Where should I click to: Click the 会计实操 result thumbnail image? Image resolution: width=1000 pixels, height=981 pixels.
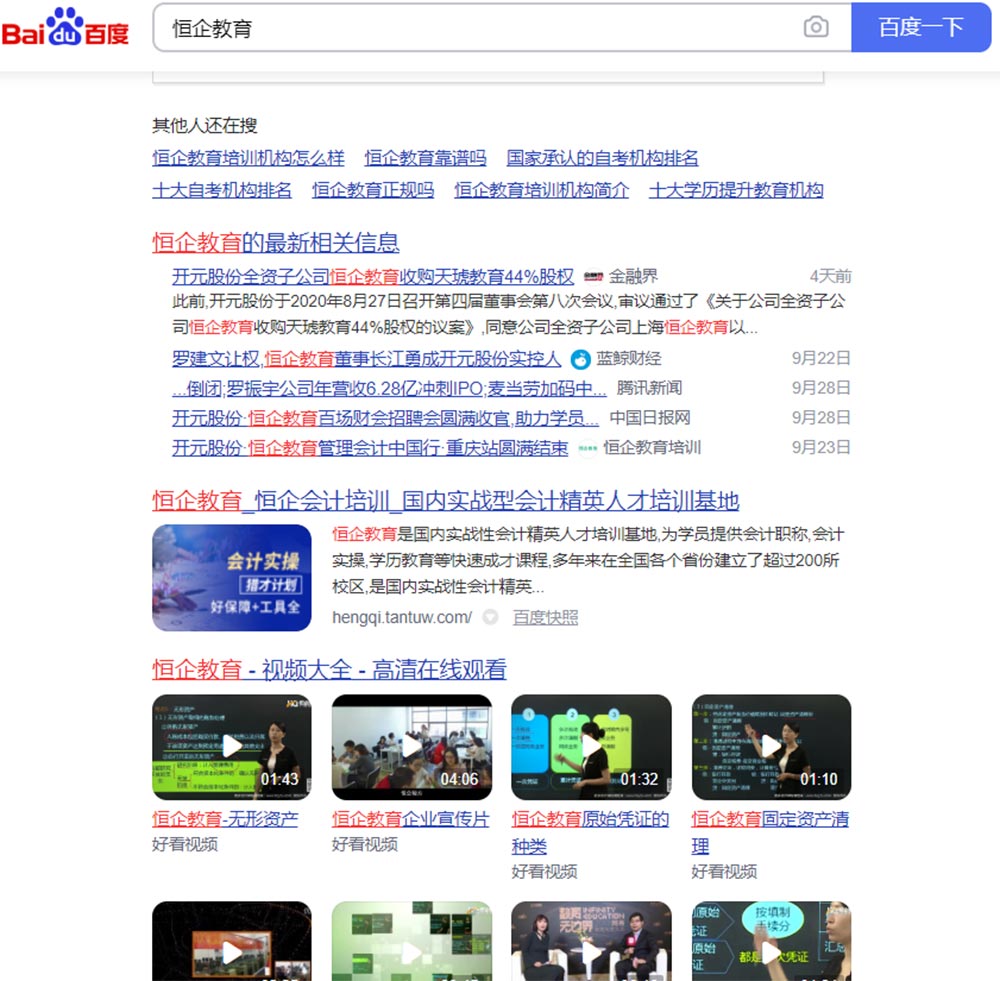click(231, 578)
